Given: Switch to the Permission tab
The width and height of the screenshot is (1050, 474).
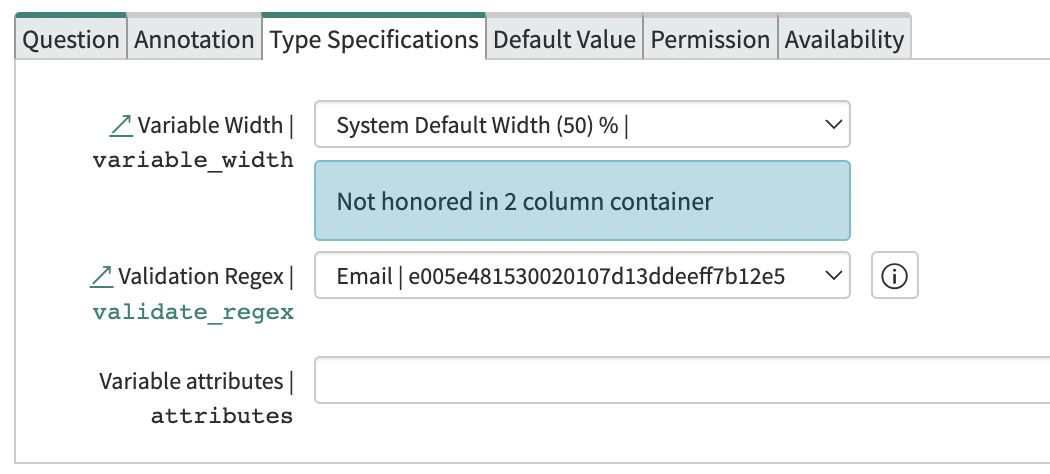Looking at the screenshot, I should 710,40.
